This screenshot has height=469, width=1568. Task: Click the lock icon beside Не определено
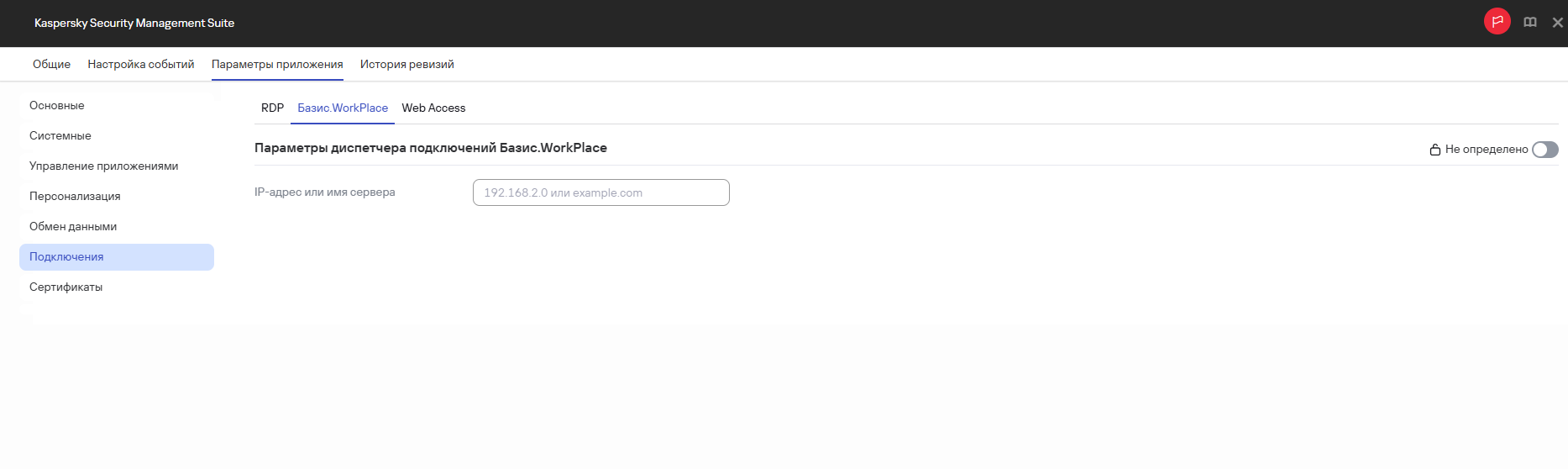point(1435,150)
